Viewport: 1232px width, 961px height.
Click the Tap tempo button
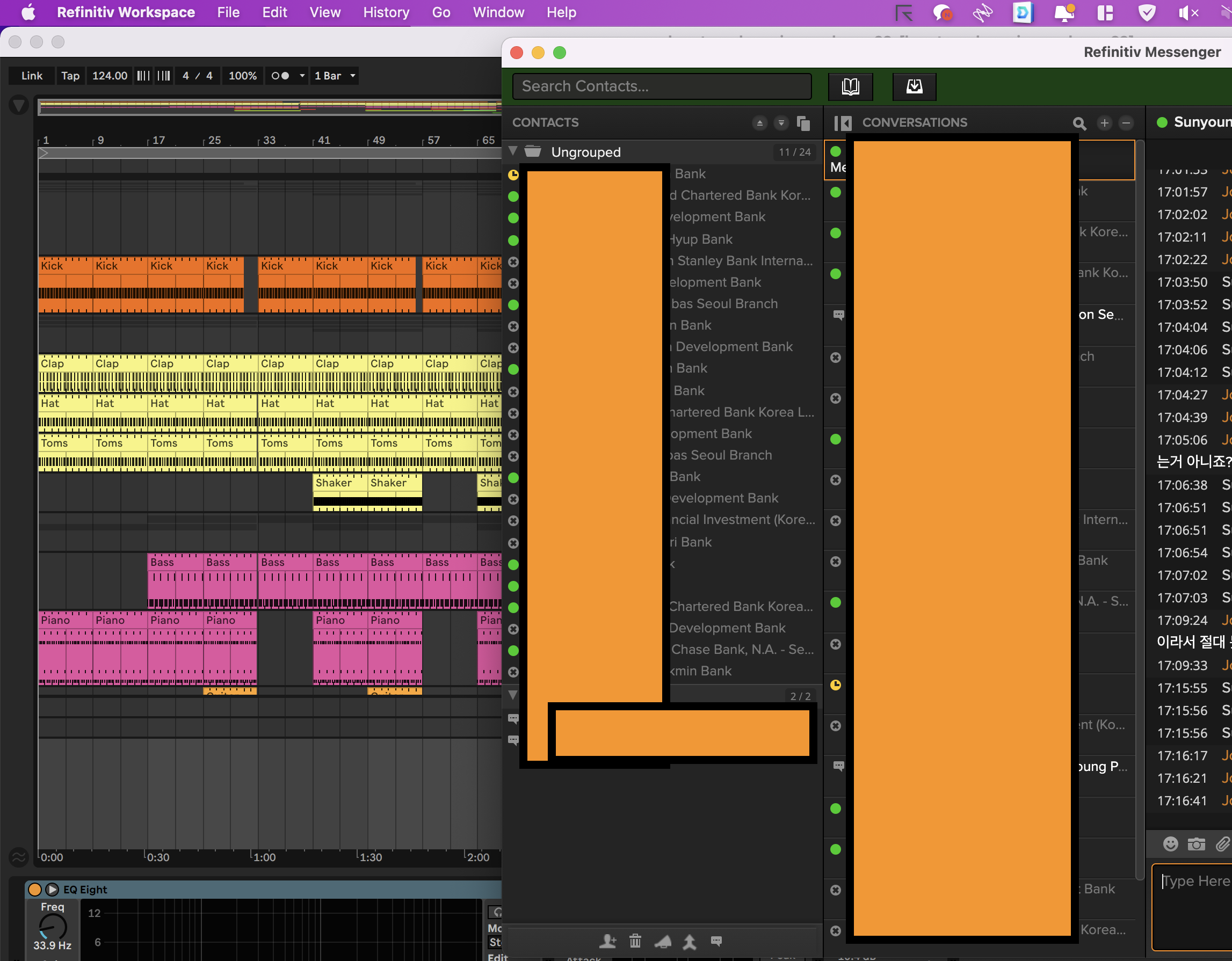pyautogui.click(x=70, y=76)
